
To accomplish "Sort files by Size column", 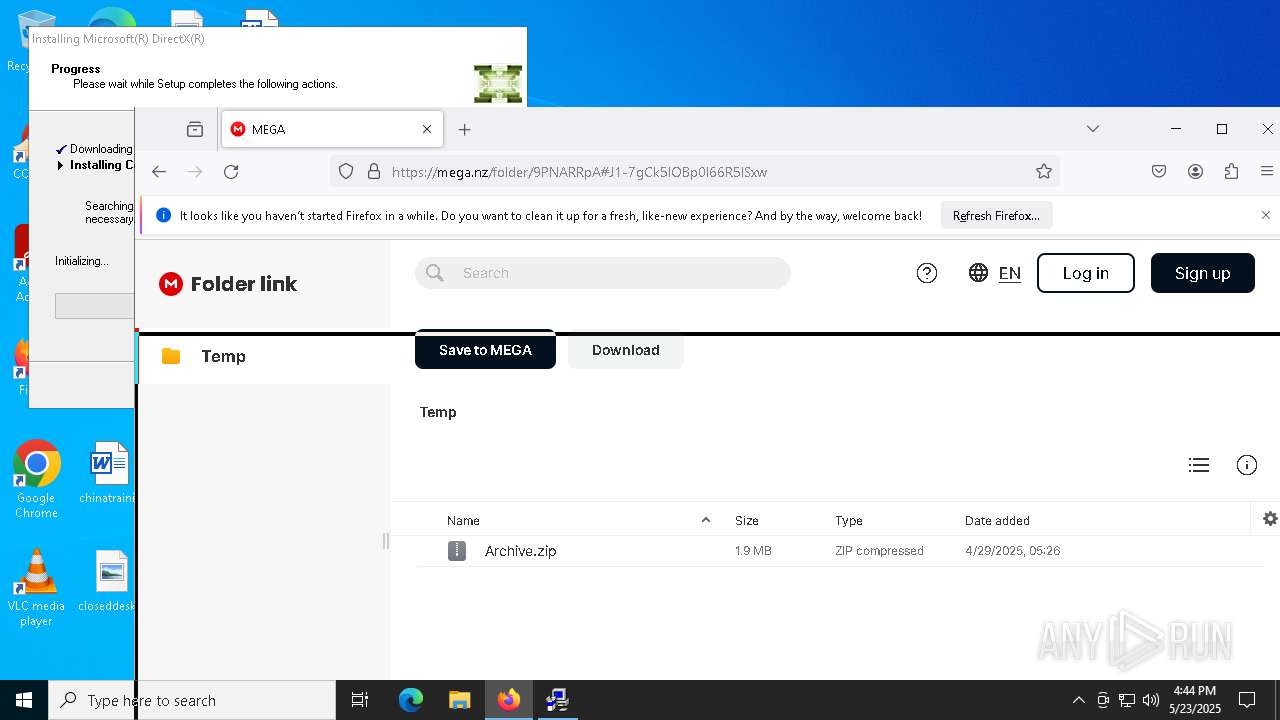I will pyautogui.click(x=747, y=521).
